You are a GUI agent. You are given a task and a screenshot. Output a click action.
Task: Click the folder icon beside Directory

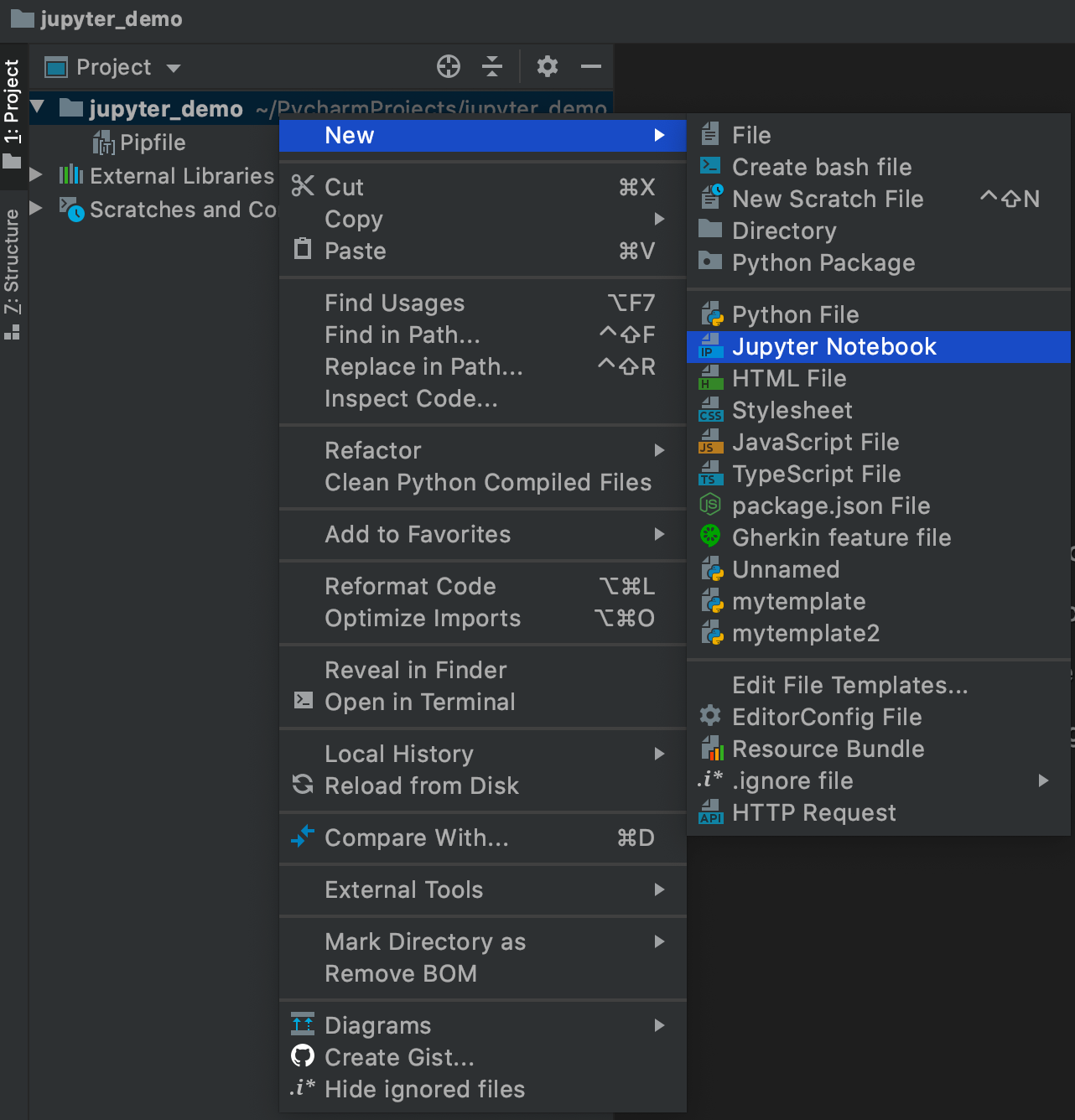click(710, 229)
